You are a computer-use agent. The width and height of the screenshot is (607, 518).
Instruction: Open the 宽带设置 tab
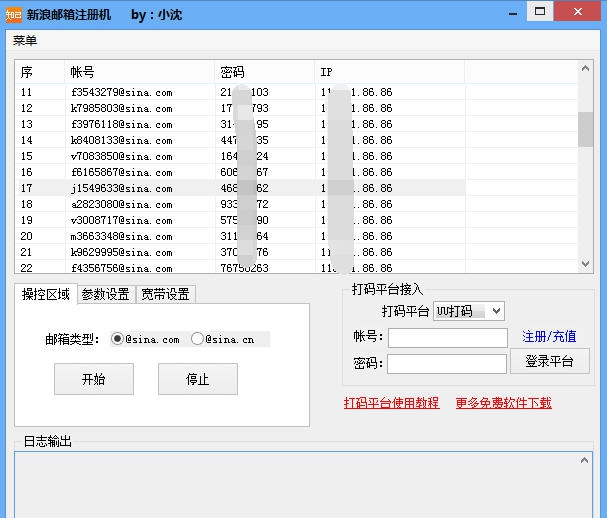pyautogui.click(x=165, y=295)
